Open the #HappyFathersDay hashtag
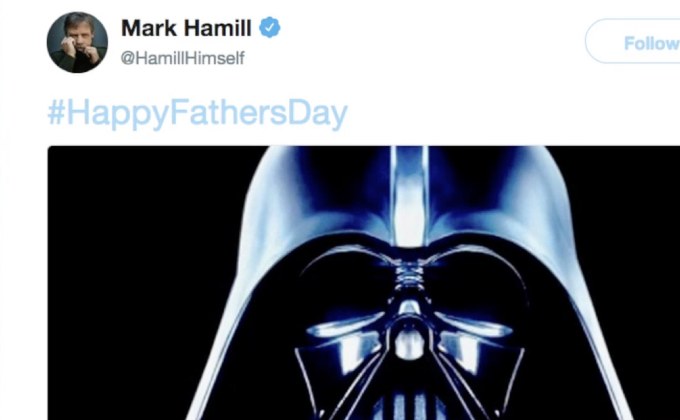Screen dimensions: 680x420 coord(198,113)
